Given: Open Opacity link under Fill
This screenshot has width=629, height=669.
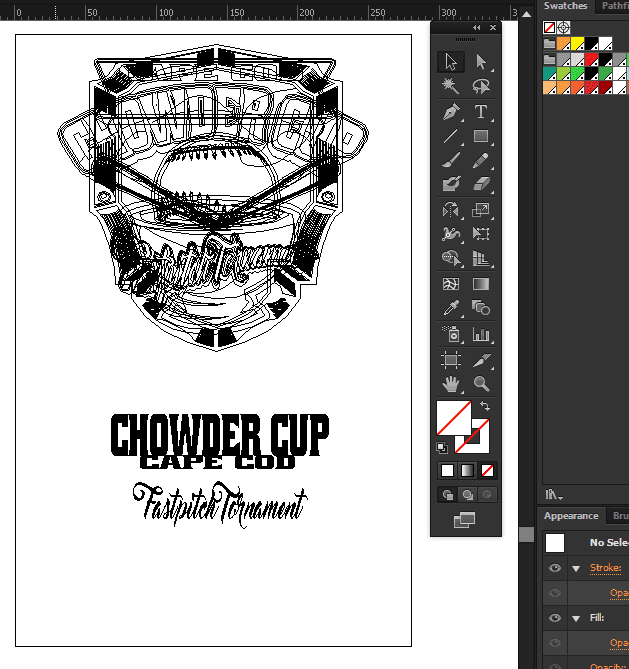Looking at the screenshot, I should click(x=619, y=643).
